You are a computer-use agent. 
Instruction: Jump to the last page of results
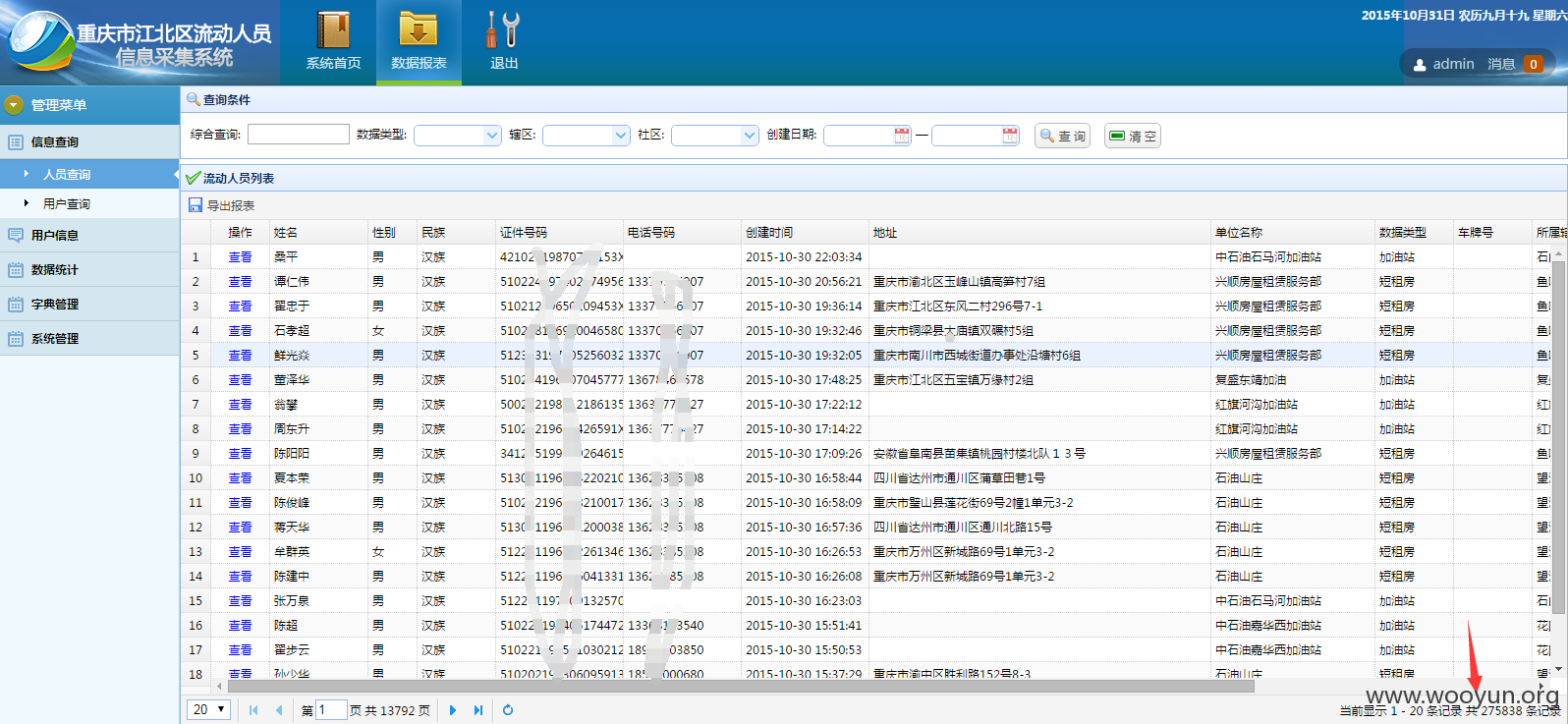[478, 710]
